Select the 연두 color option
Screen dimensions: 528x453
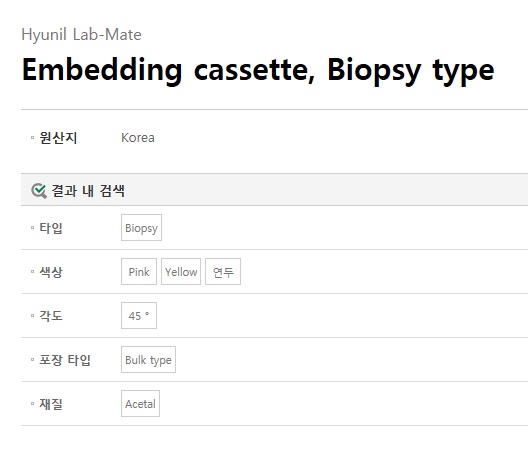[x=223, y=272]
